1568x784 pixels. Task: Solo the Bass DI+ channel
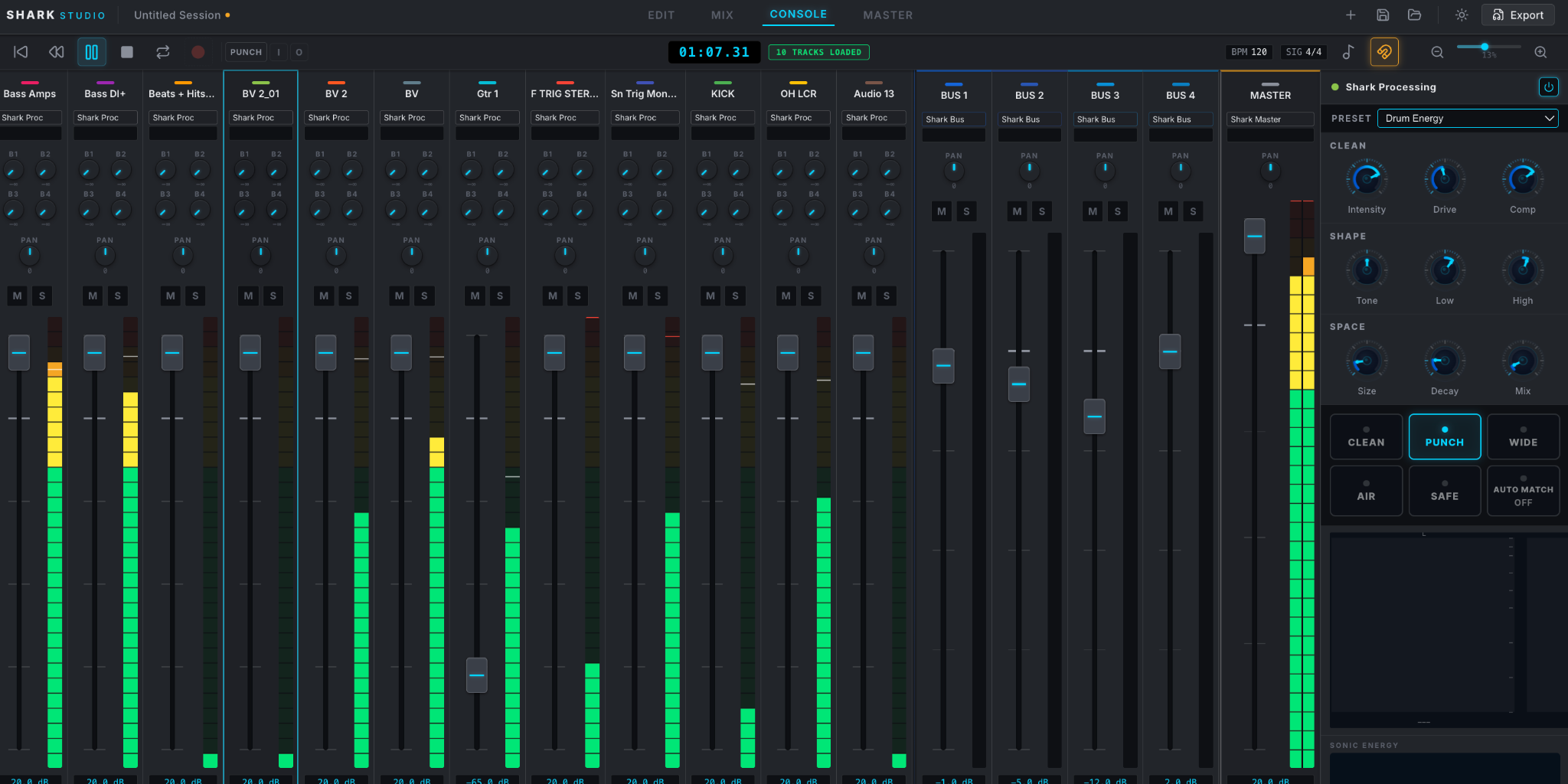click(x=117, y=296)
